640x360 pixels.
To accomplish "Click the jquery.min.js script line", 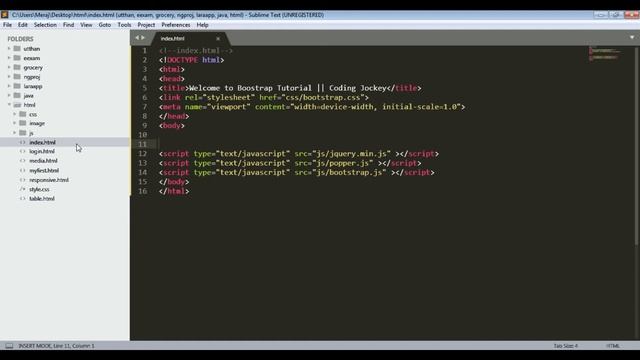I will pos(299,153).
